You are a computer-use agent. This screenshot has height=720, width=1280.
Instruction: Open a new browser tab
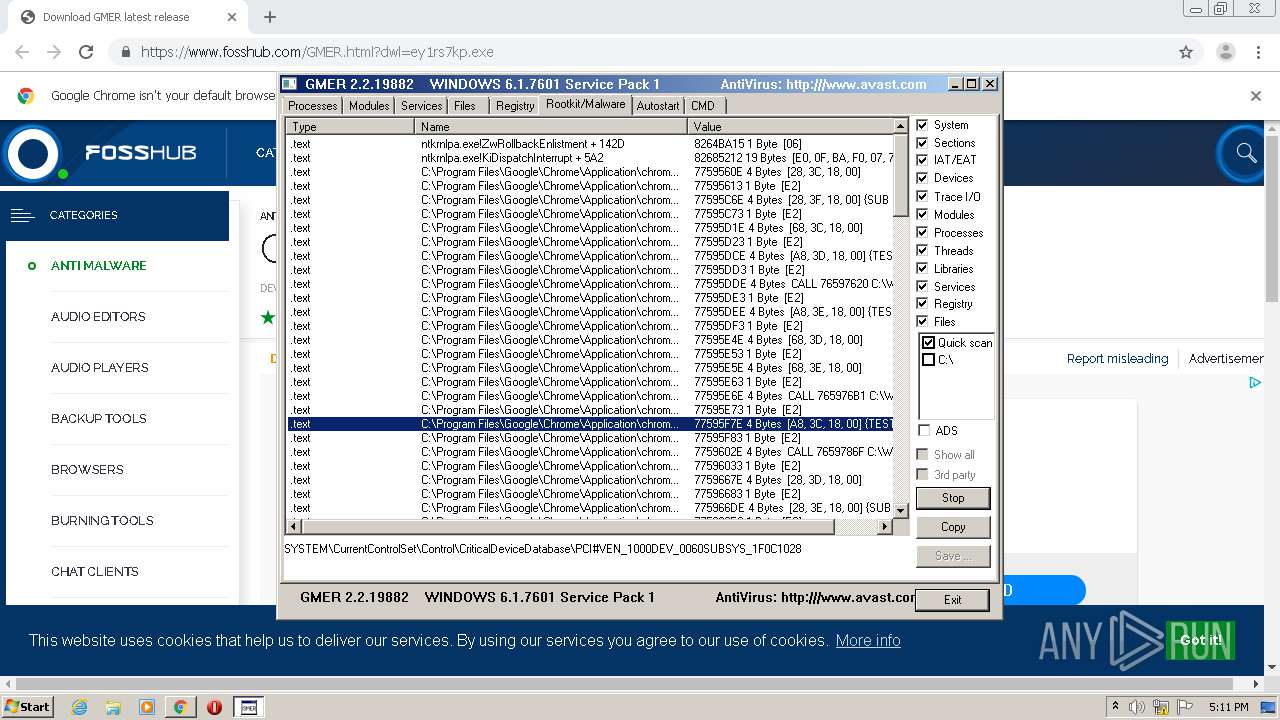click(269, 17)
